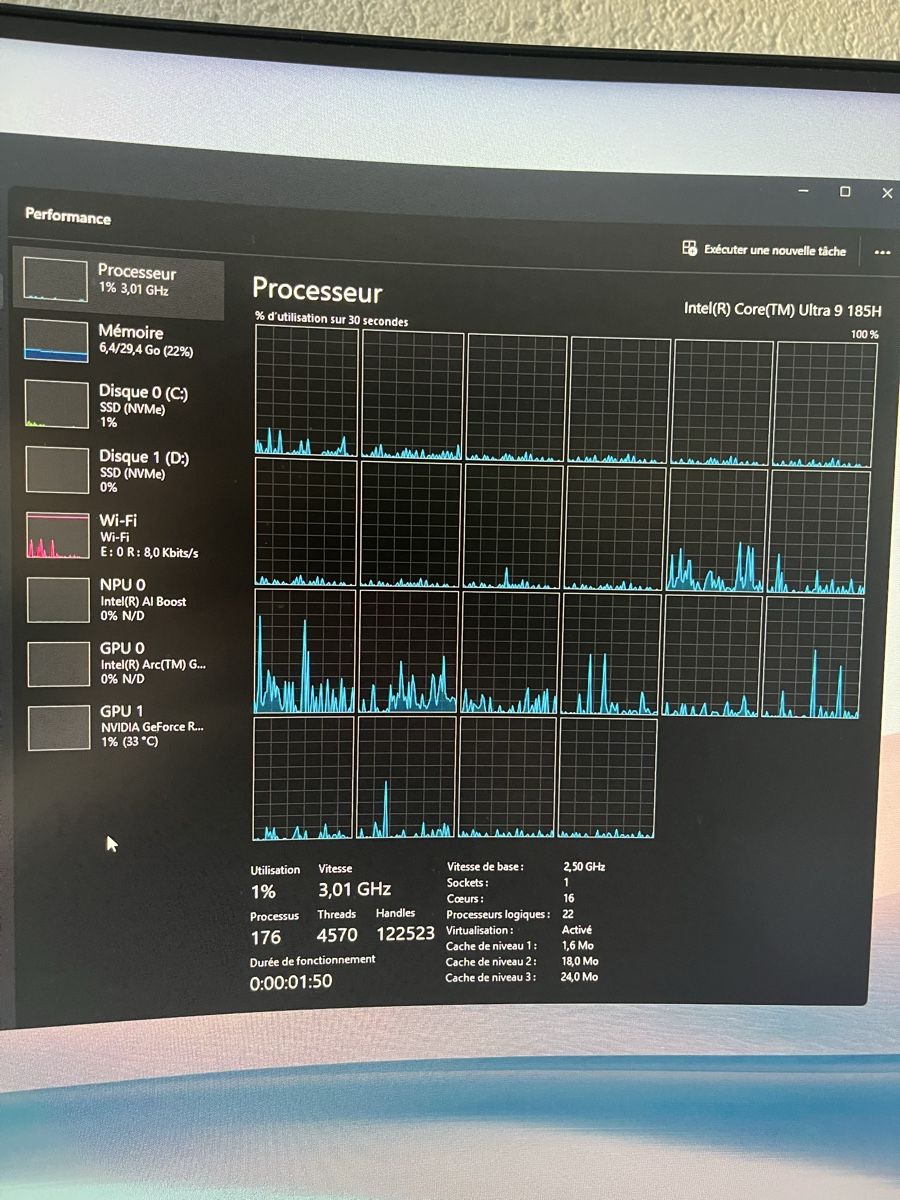
Task: Click the "Handles" label
Action: pos(395,913)
